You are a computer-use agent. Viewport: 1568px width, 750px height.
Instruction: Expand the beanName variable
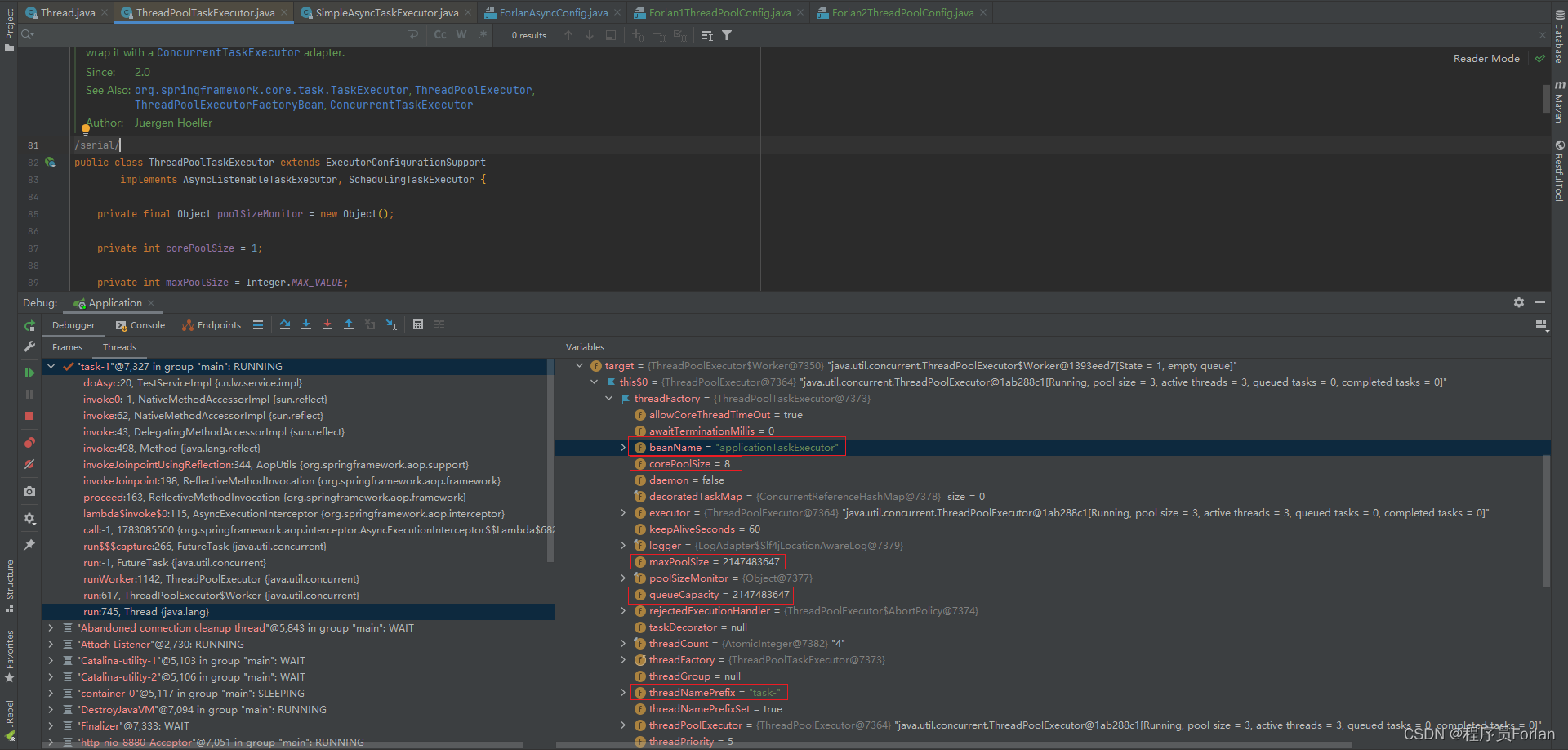[x=623, y=448]
